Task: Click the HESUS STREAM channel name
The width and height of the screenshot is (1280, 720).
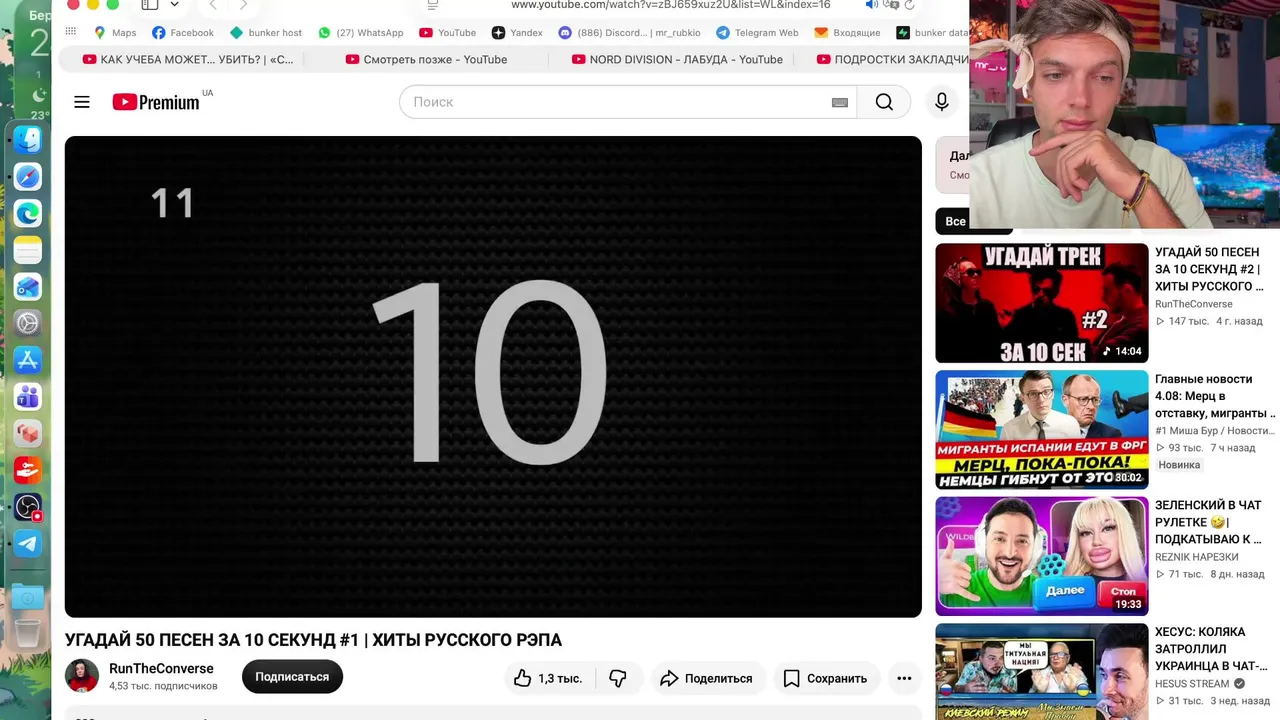Action: pos(1192,684)
